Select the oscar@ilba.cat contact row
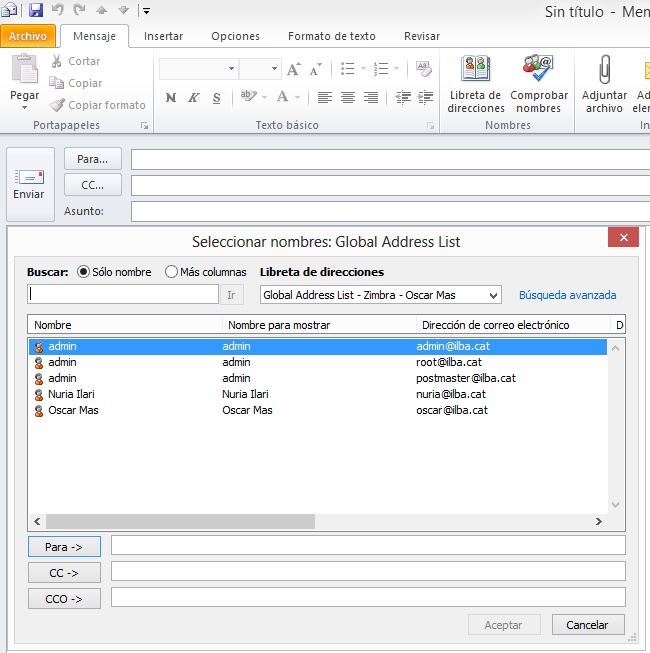Image resolution: width=650 pixels, height=653 pixels. [x=317, y=410]
